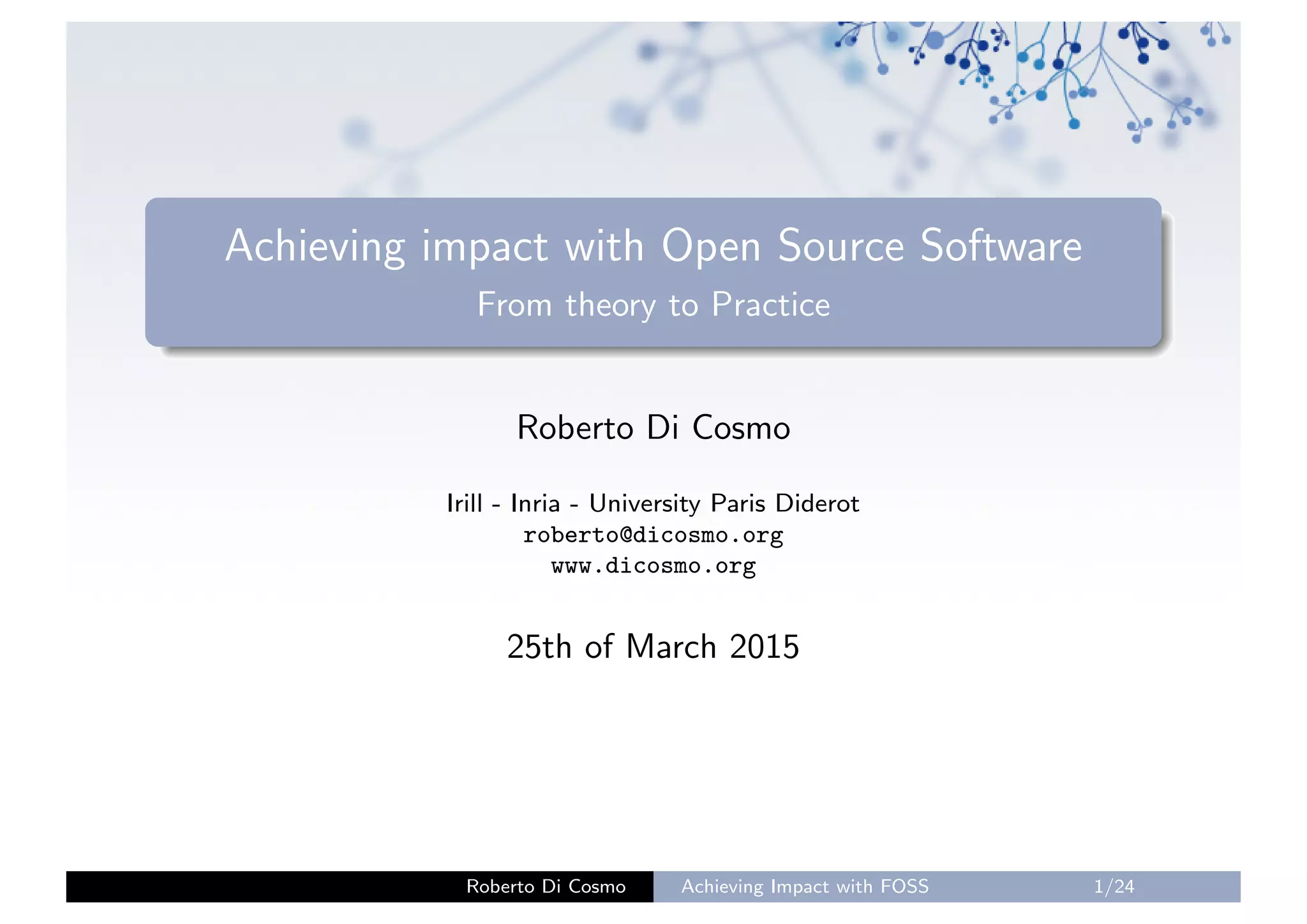The width and height of the screenshot is (1307, 924).
Task: Click the page counter 1/24
Action: click(x=1114, y=886)
